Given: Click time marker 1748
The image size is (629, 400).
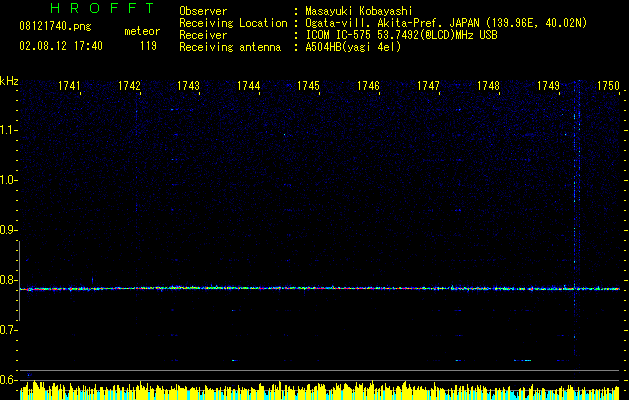Looking at the screenshot, I should pos(489,86).
